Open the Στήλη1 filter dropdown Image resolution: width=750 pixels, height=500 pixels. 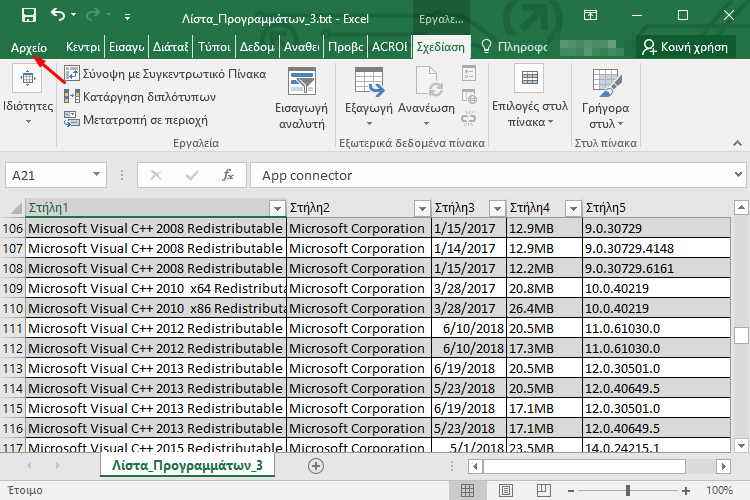pyautogui.click(x=277, y=208)
